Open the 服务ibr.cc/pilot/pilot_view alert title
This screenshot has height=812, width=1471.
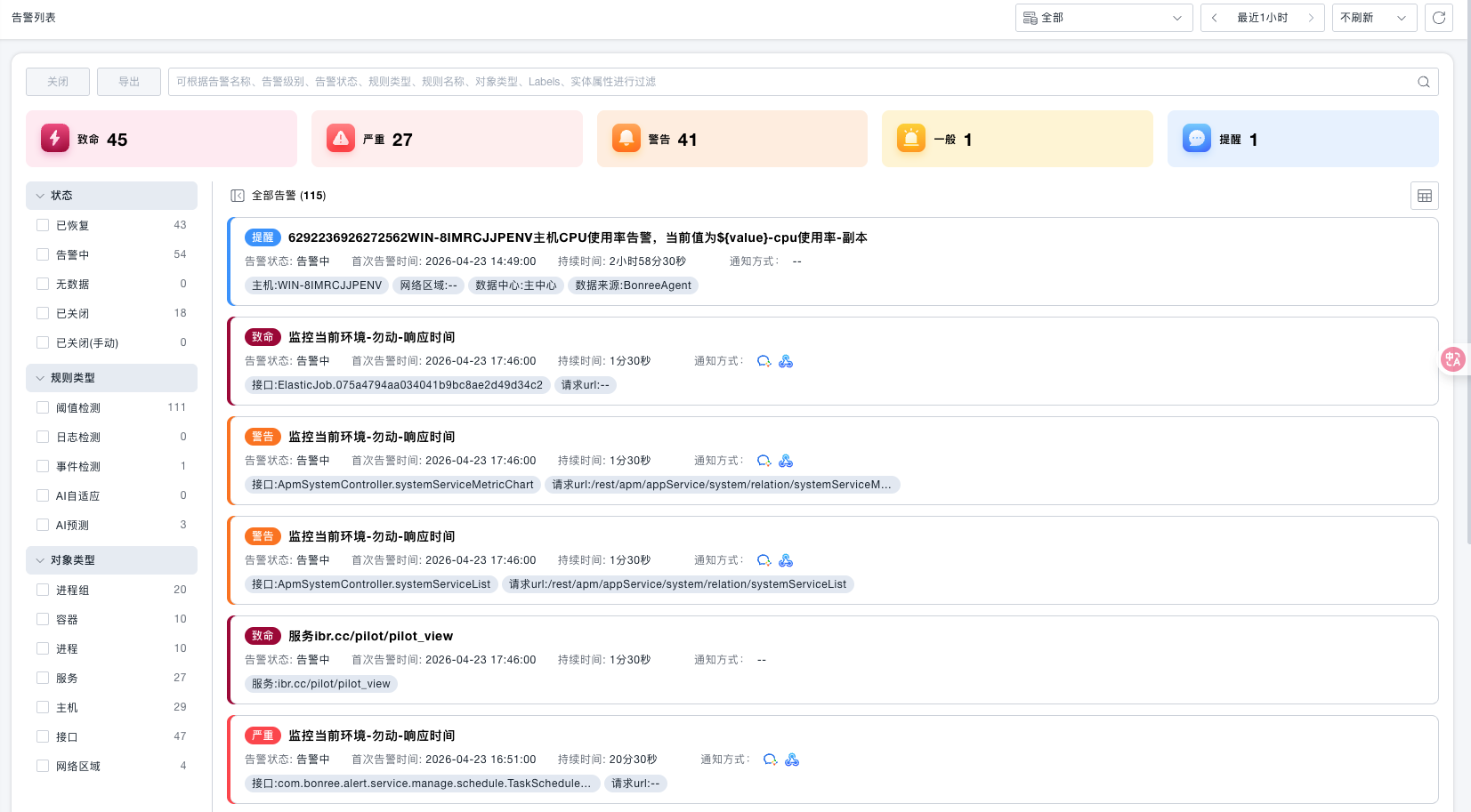point(370,636)
